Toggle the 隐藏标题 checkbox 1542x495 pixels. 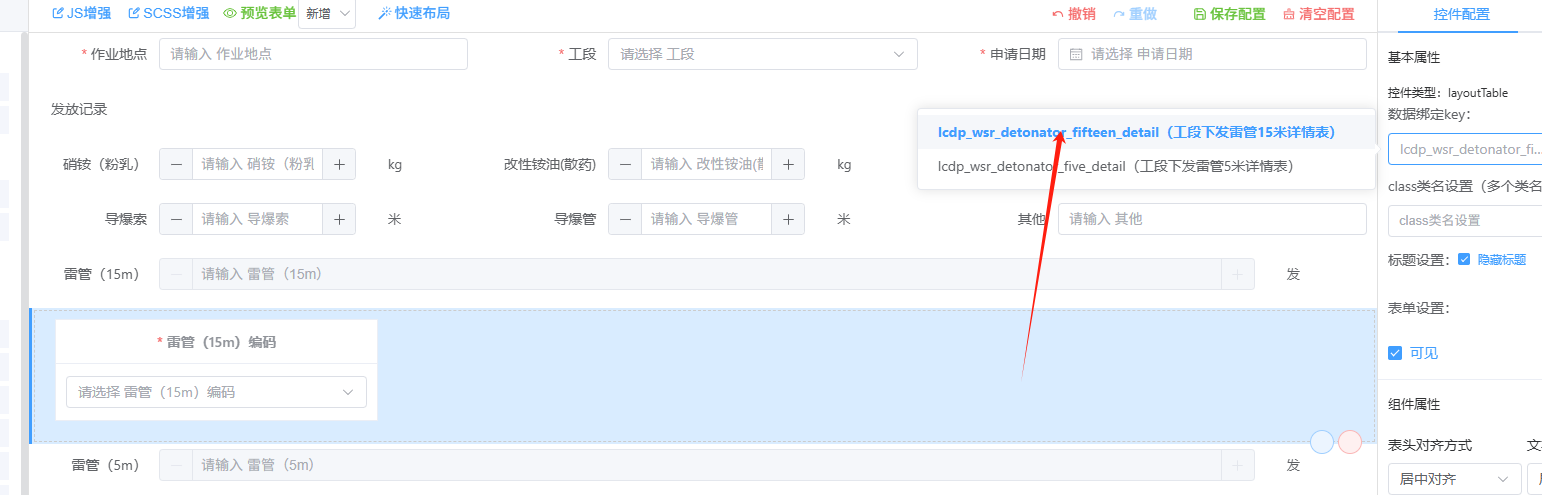coord(1464,260)
